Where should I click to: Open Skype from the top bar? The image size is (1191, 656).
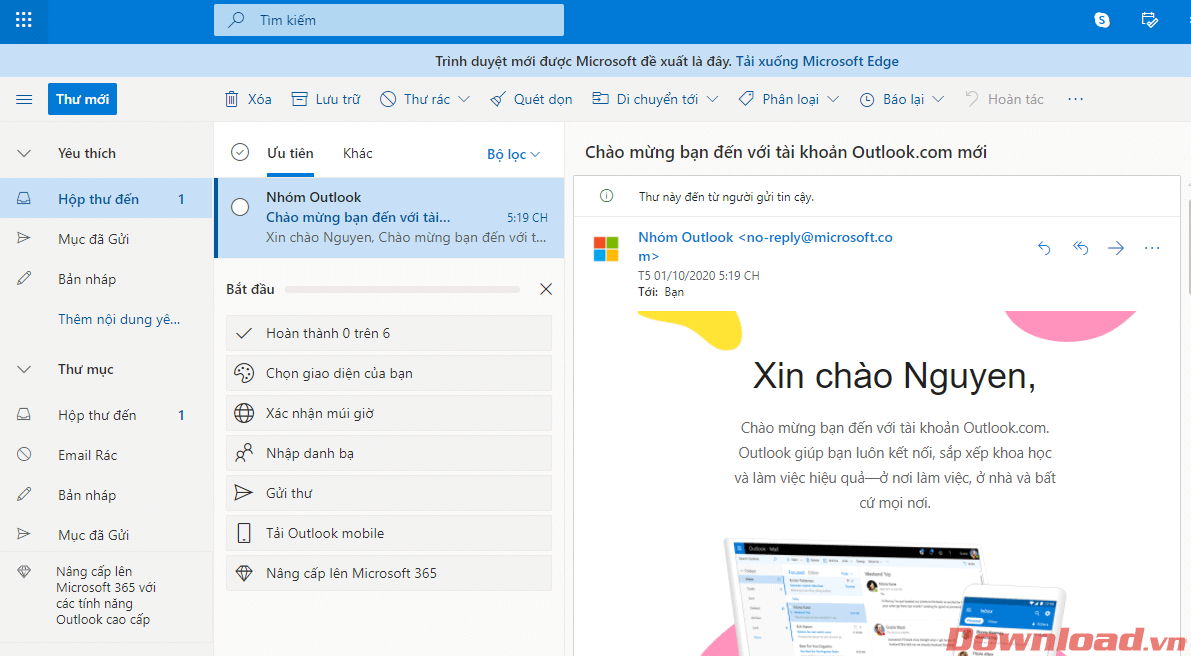pyautogui.click(x=1101, y=20)
